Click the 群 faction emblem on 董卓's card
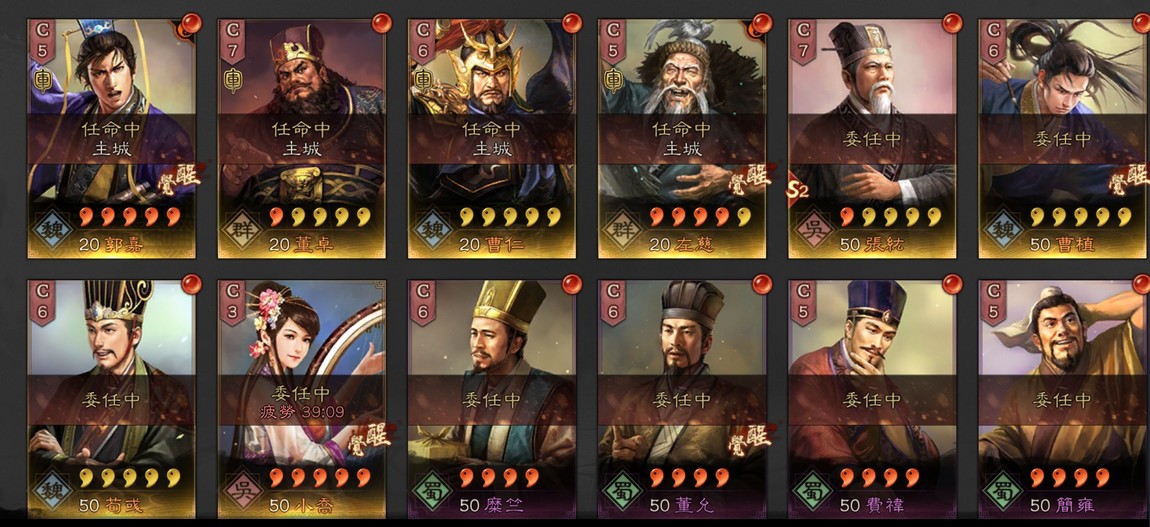This screenshot has width=1150, height=527. (x=245, y=229)
